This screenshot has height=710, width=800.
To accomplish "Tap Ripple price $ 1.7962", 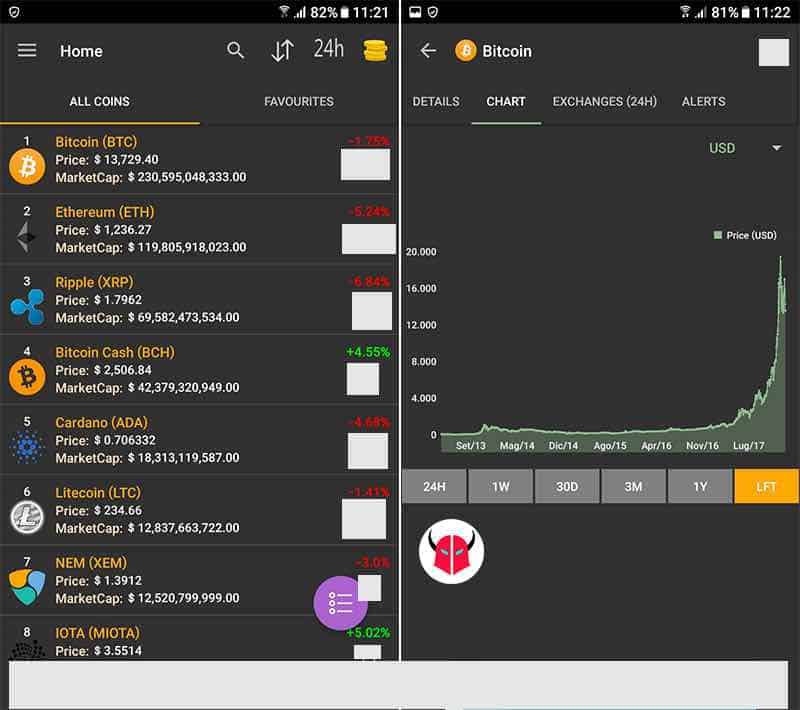I will click(x=118, y=300).
